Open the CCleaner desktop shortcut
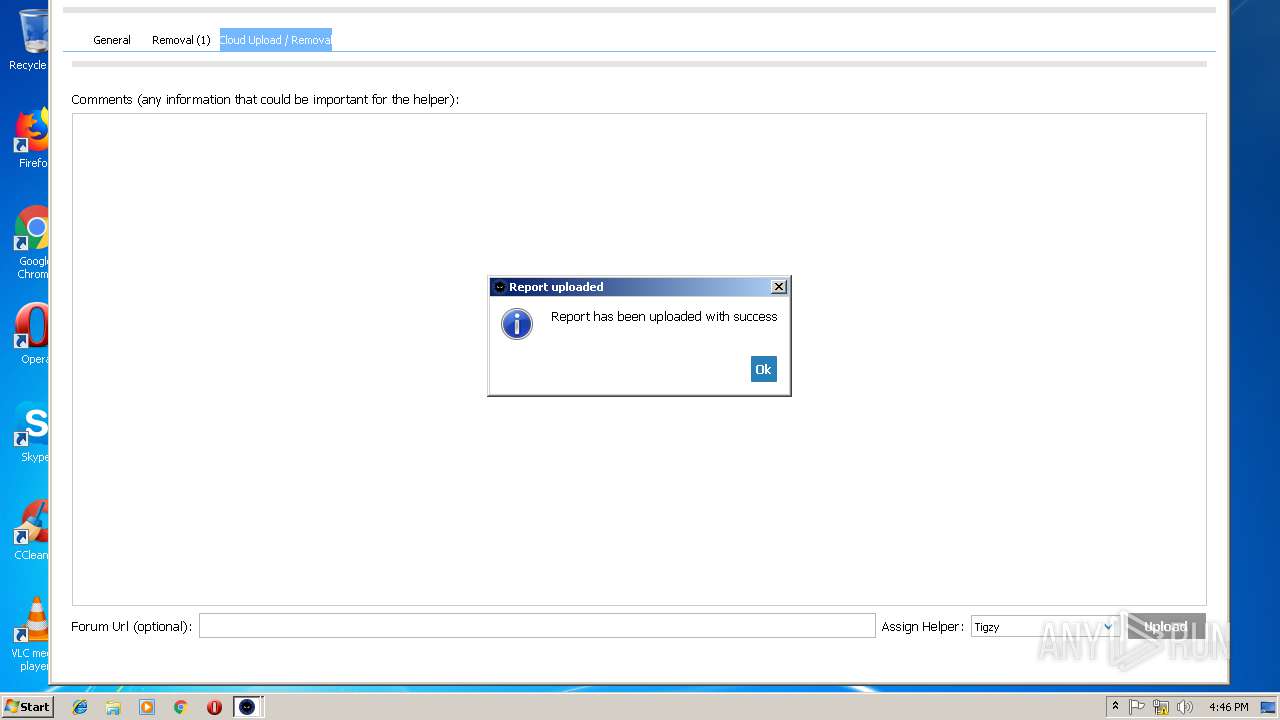1280x720 pixels. tap(31, 530)
